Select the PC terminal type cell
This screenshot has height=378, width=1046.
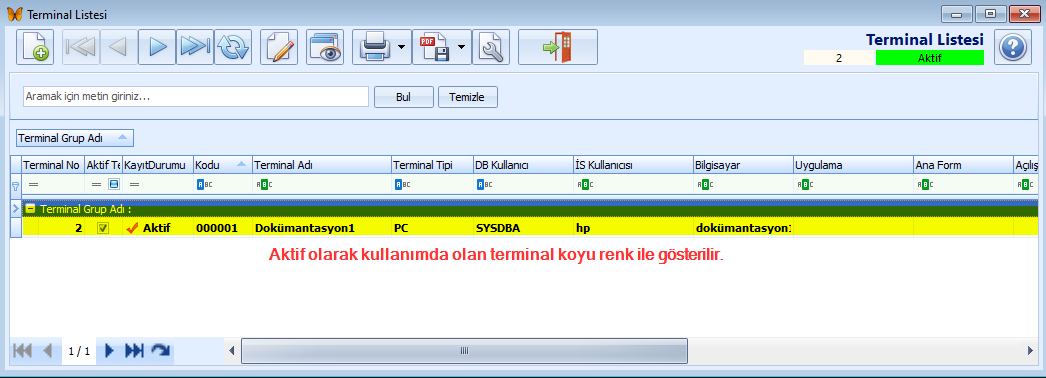pyautogui.click(x=432, y=228)
